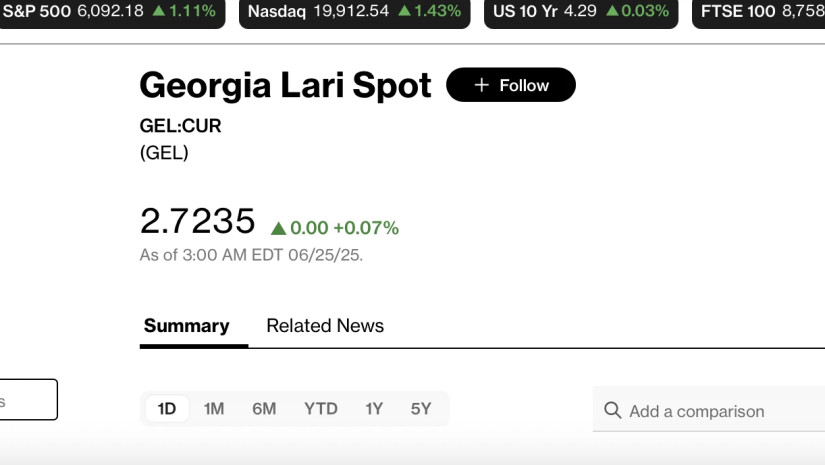Select the 6M chart range

(264, 408)
